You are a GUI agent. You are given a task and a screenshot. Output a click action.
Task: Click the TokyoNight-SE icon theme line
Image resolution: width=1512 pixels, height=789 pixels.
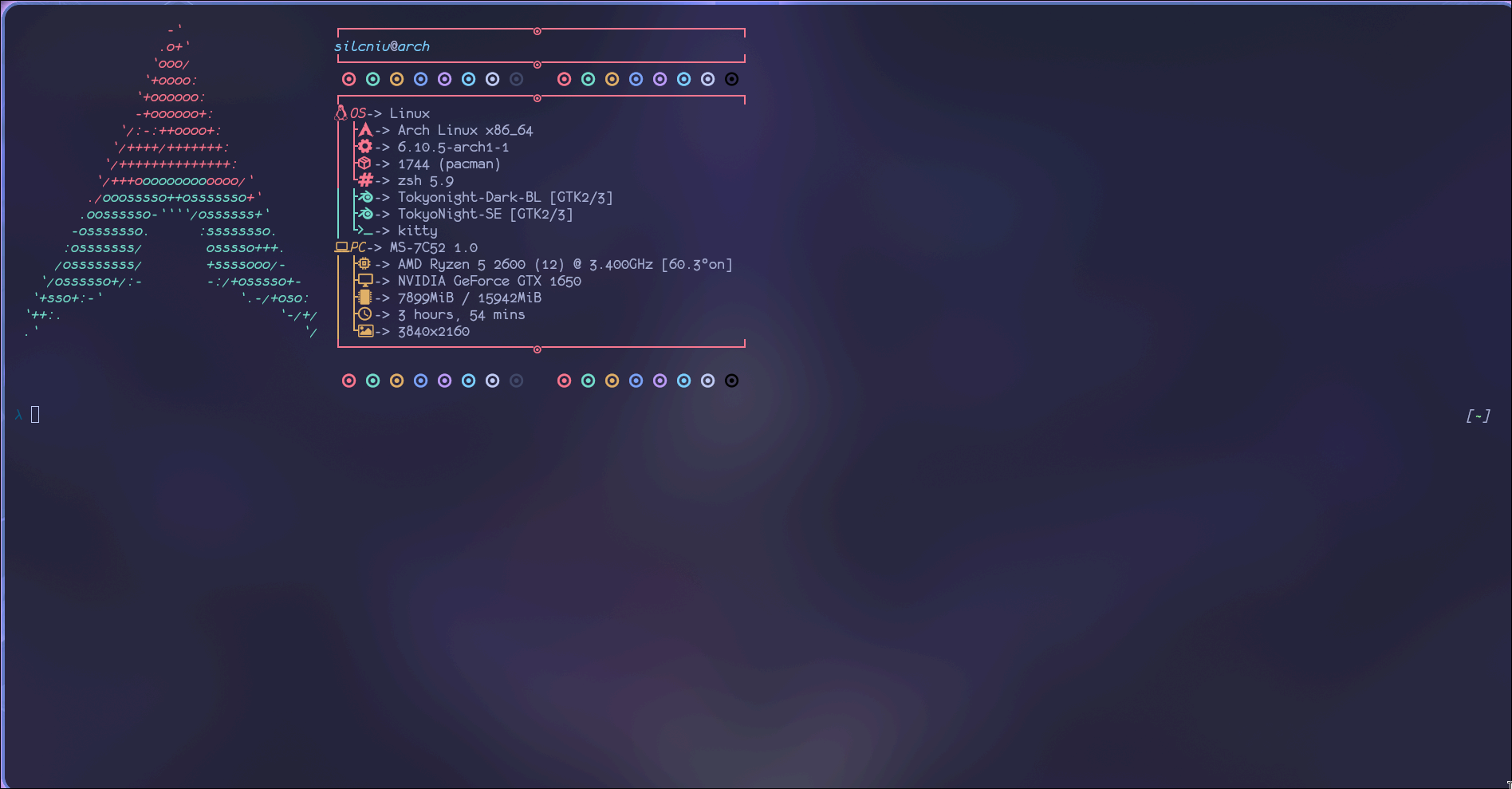pos(486,214)
